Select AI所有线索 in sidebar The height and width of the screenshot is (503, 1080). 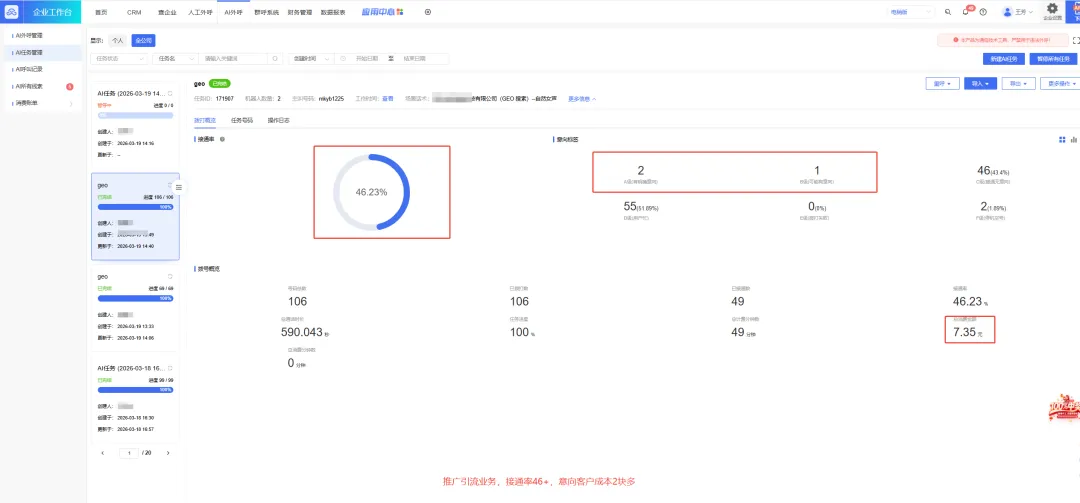coord(41,86)
